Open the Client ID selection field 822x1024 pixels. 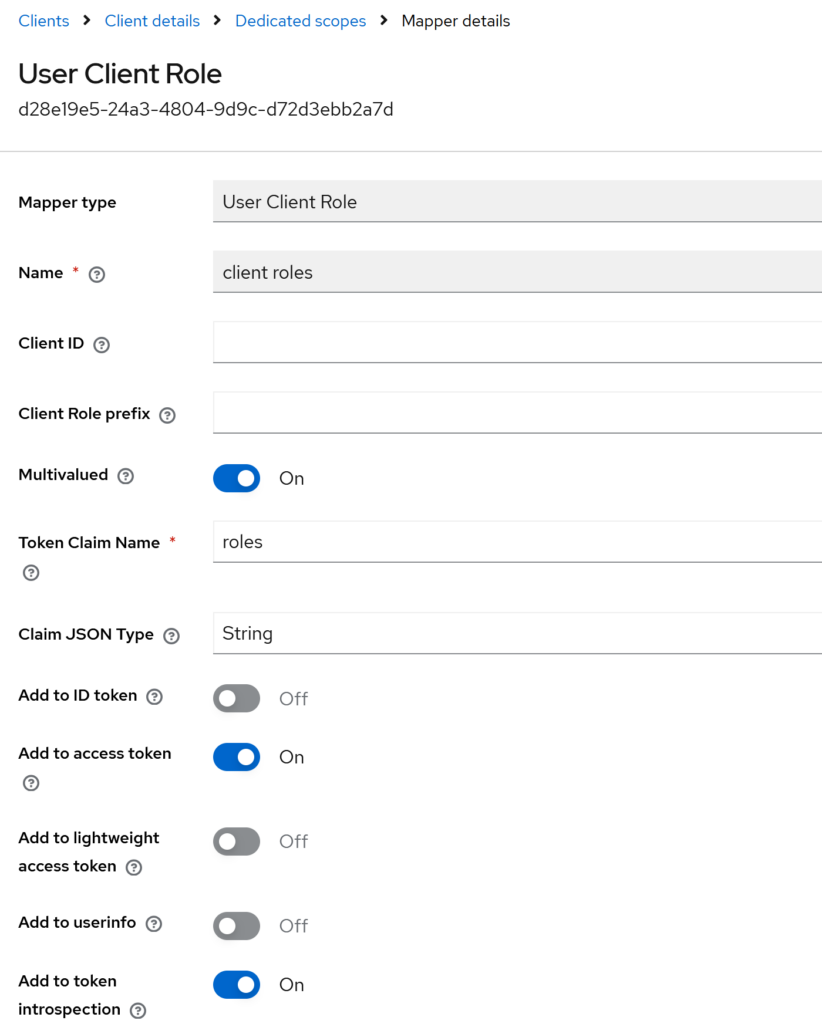(516, 342)
